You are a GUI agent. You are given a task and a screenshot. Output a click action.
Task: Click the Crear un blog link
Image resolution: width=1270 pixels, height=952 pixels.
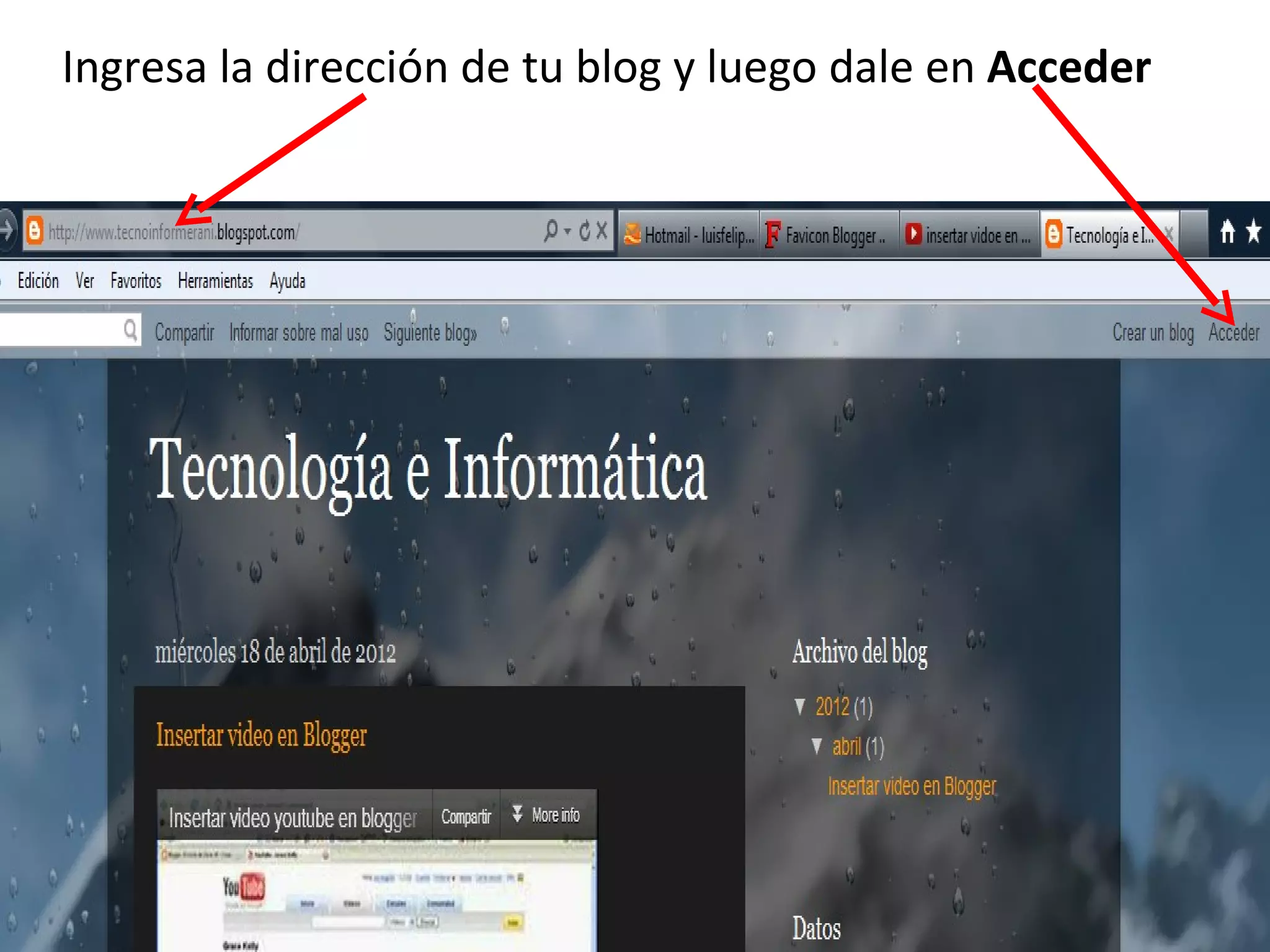click(x=1152, y=333)
